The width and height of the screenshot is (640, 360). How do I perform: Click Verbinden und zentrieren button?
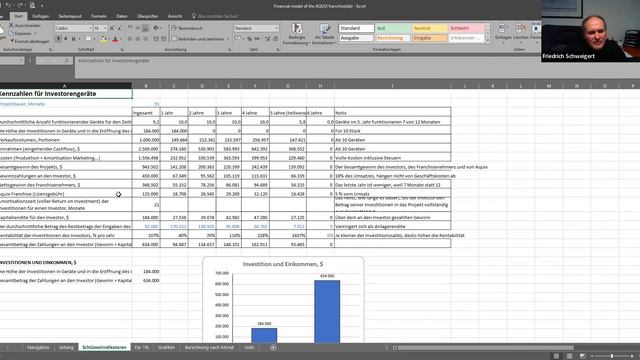198,39
